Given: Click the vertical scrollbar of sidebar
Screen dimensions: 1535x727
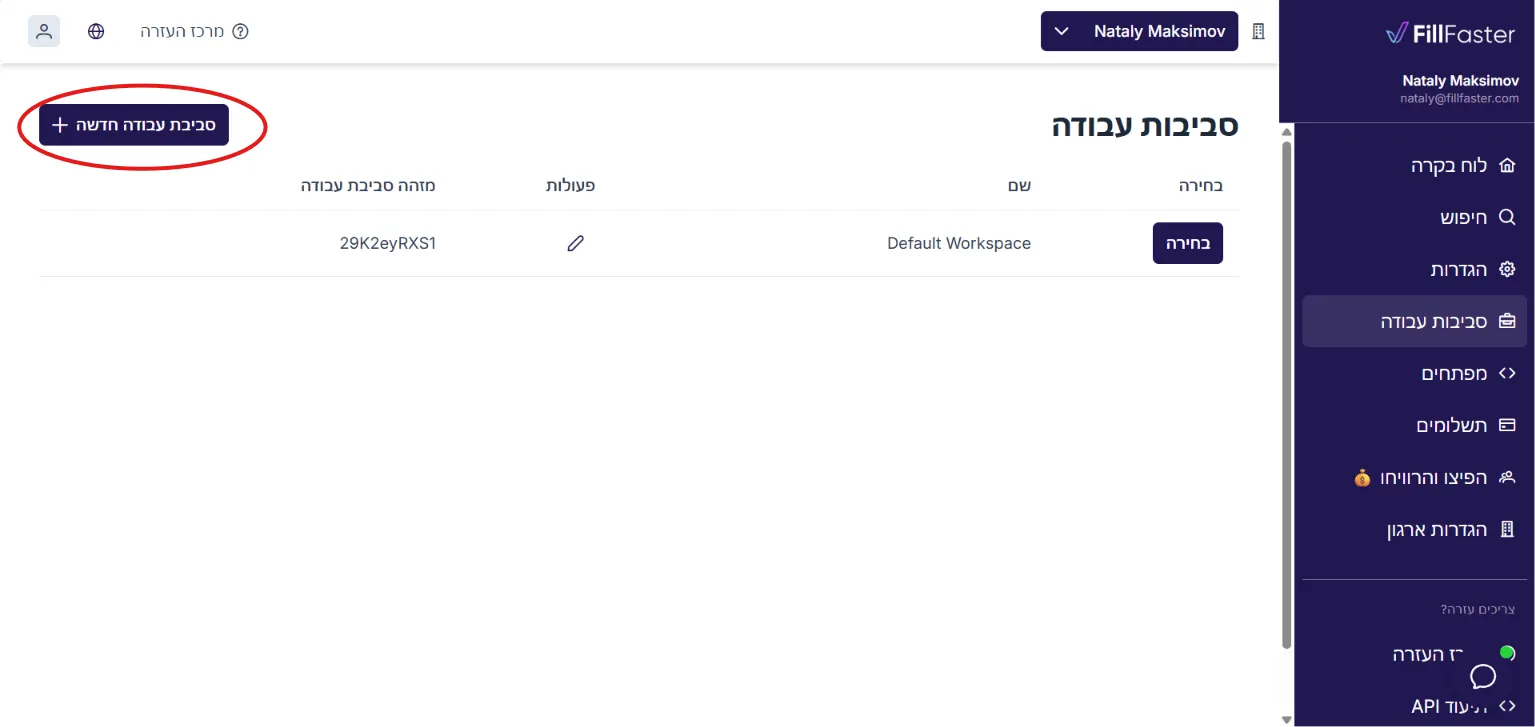Looking at the screenshot, I should click(1286, 390).
